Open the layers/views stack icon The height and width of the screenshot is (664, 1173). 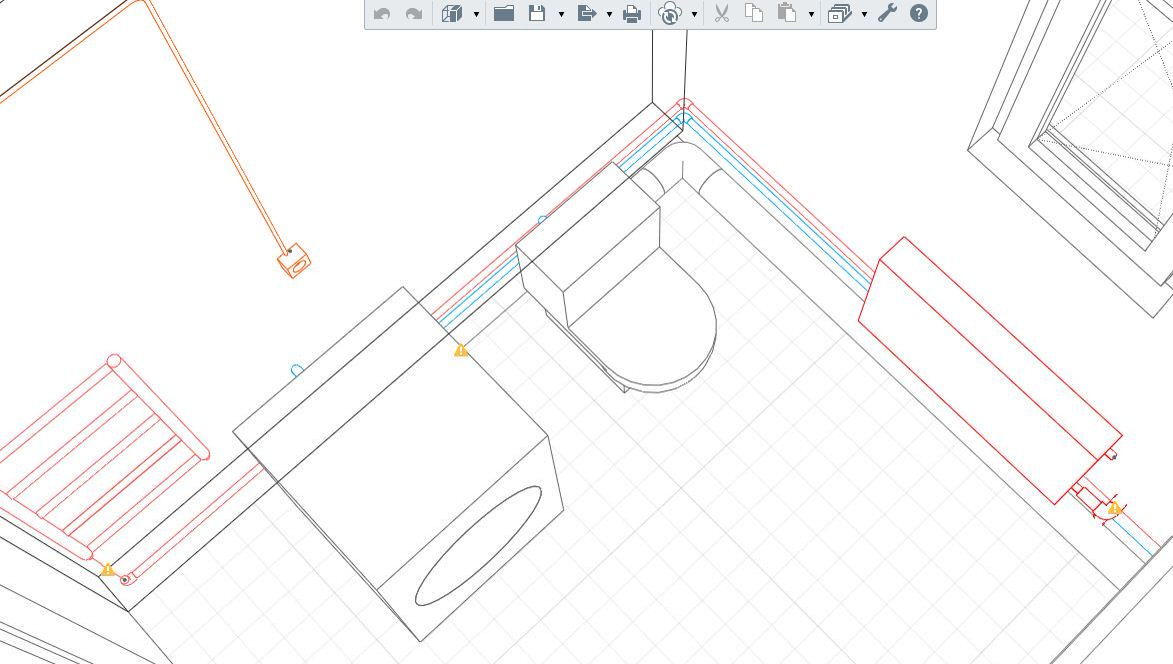coord(840,13)
